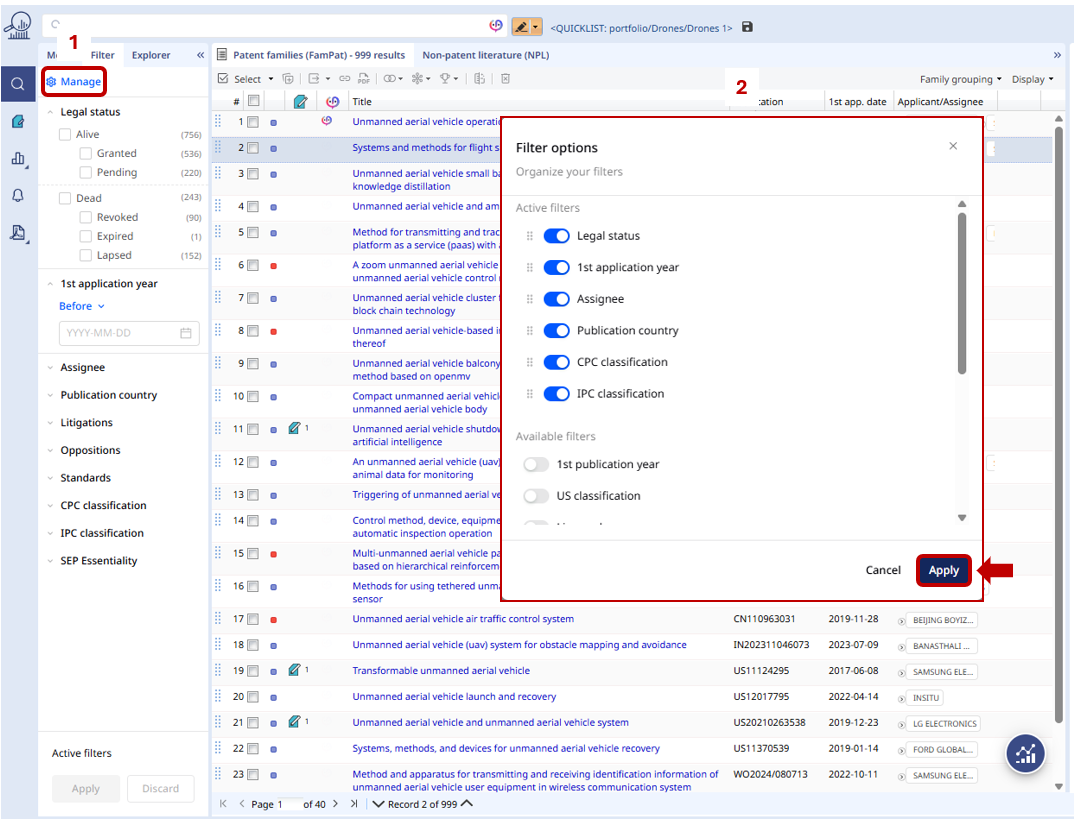Open the Family grouping dropdown

pyautogui.click(x=961, y=79)
